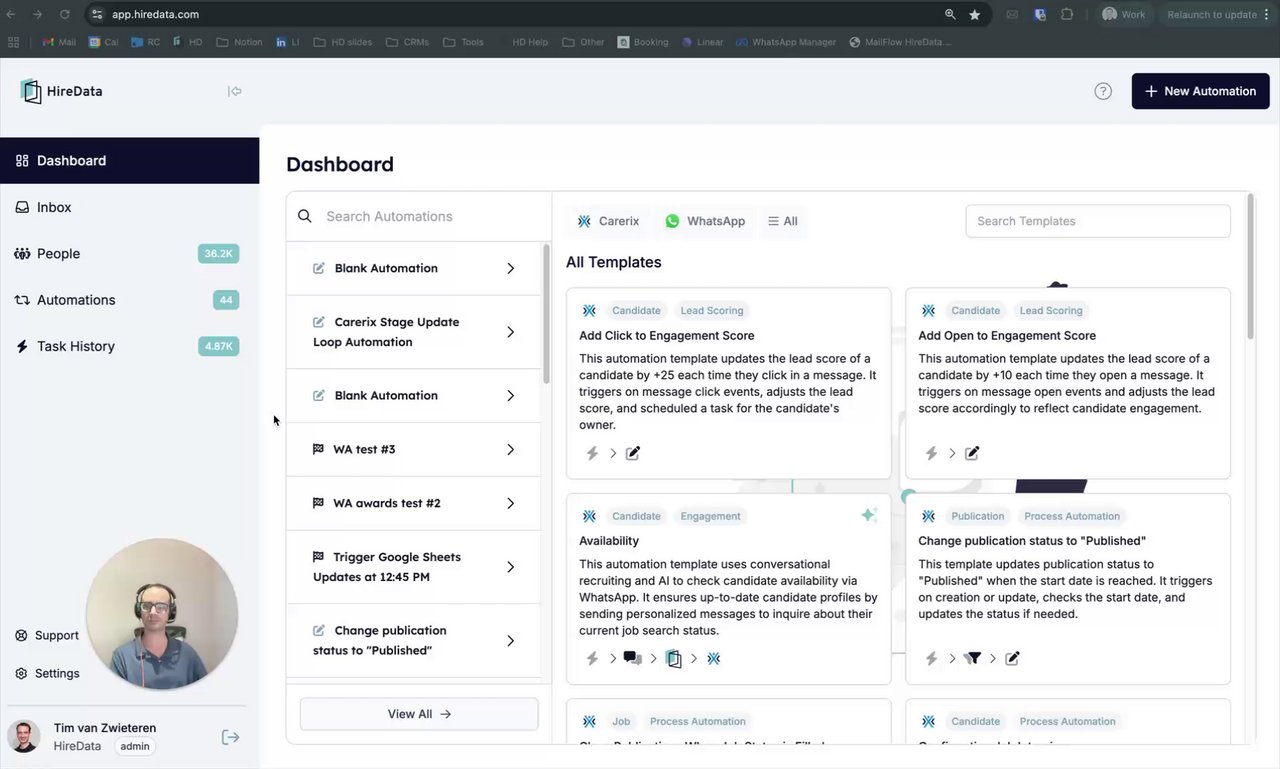Click the New Automation button
The image size is (1280, 769).
click(x=1200, y=91)
